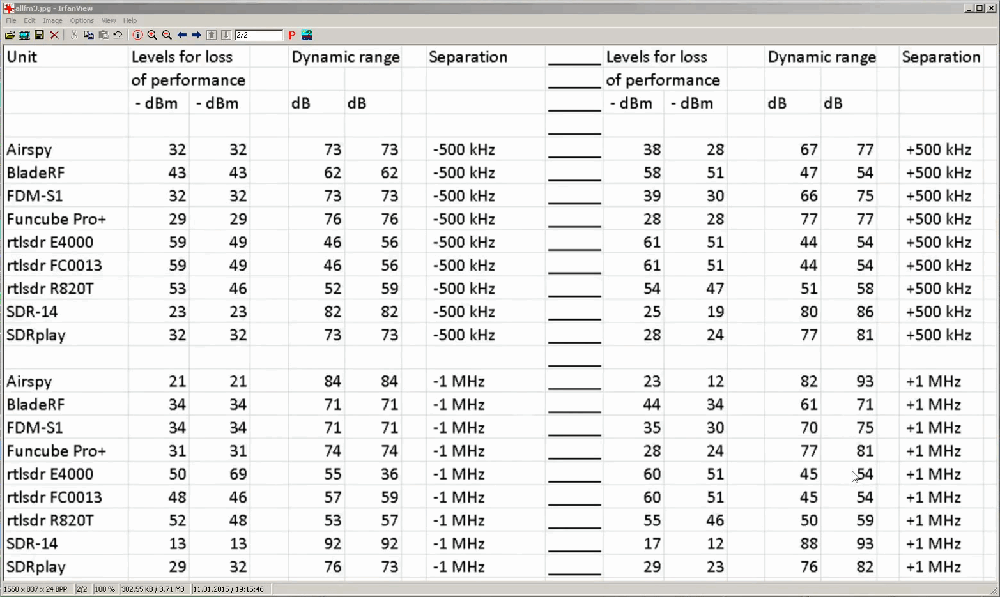The image size is (1000, 597).
Task: Click the right 'Dynamic range' header
Action: [x=821, y=57]
